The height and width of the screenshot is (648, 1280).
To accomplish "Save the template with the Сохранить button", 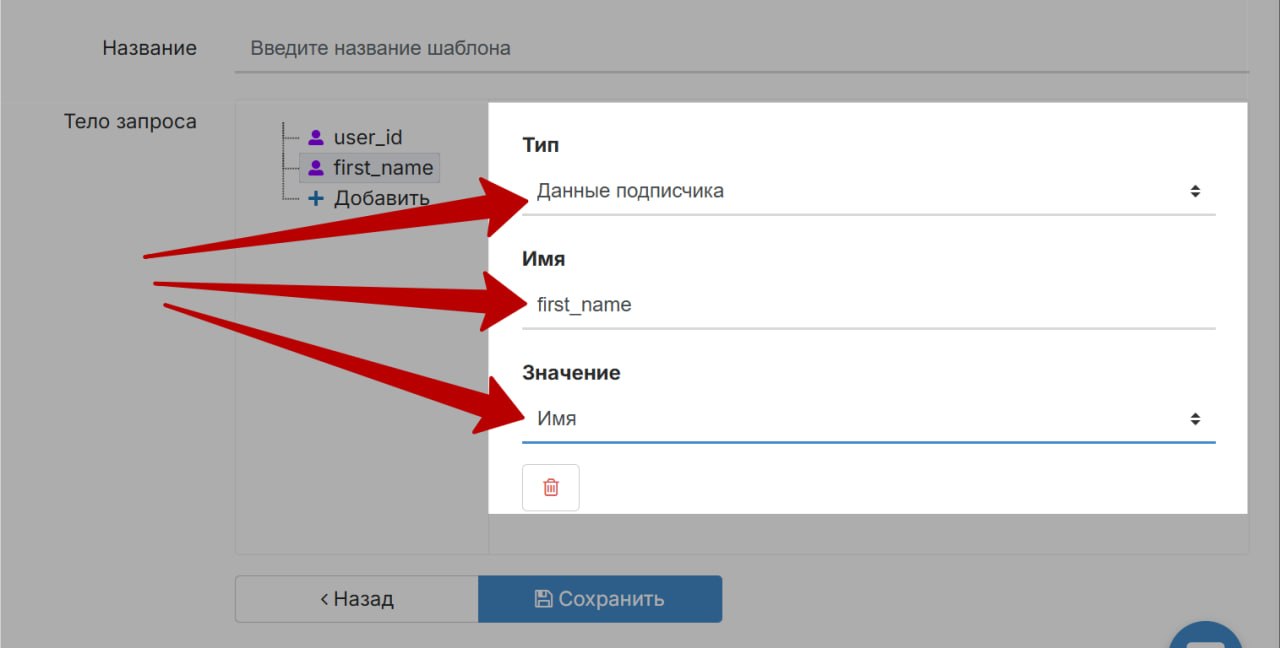I will (600, 599).
